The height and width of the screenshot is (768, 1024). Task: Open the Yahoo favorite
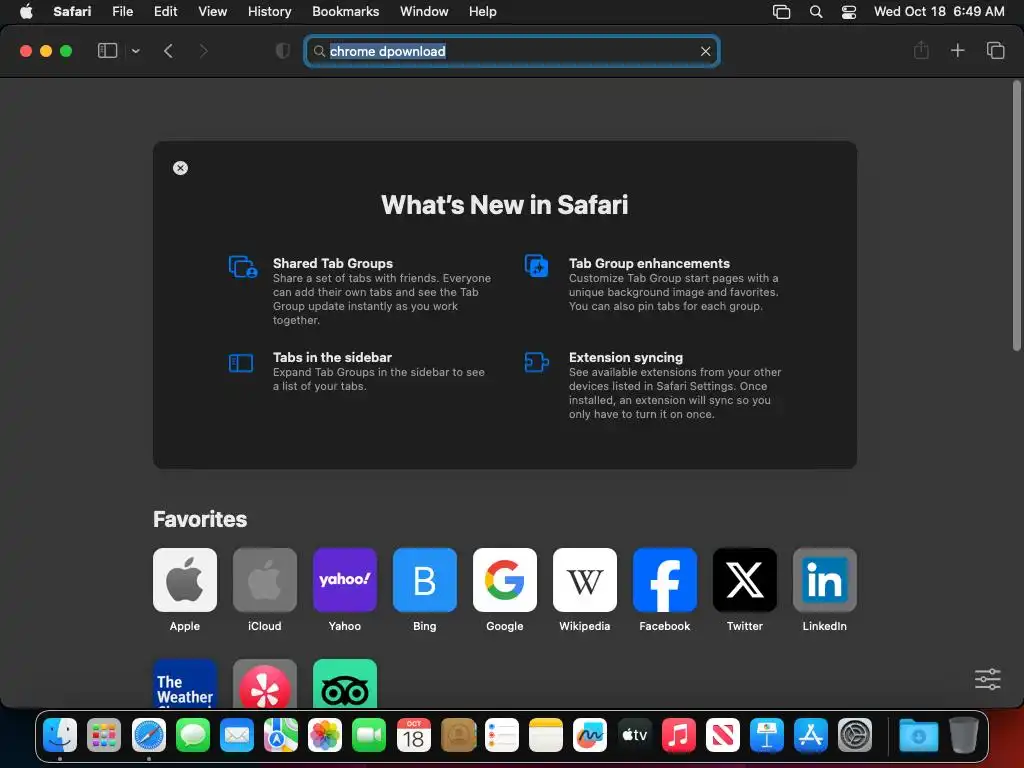click(x=345, y=580)
